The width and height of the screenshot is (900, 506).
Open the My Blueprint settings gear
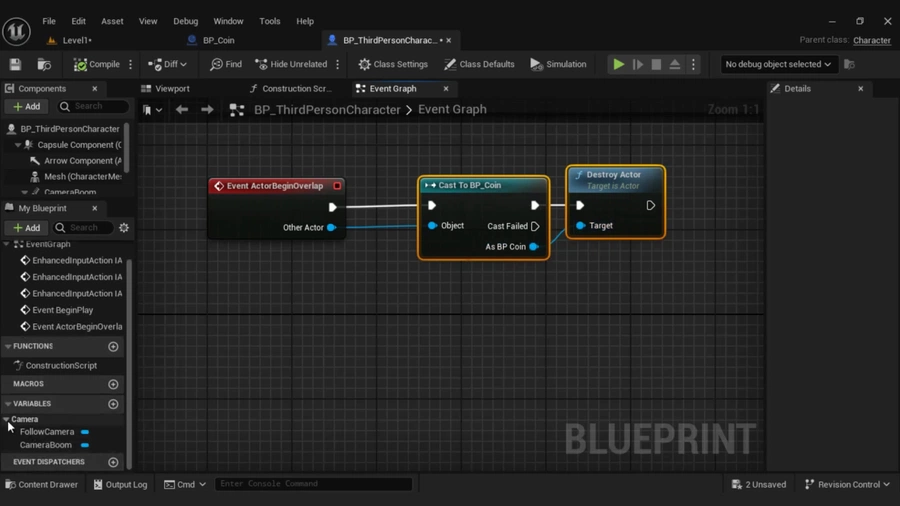click(124, 228)
